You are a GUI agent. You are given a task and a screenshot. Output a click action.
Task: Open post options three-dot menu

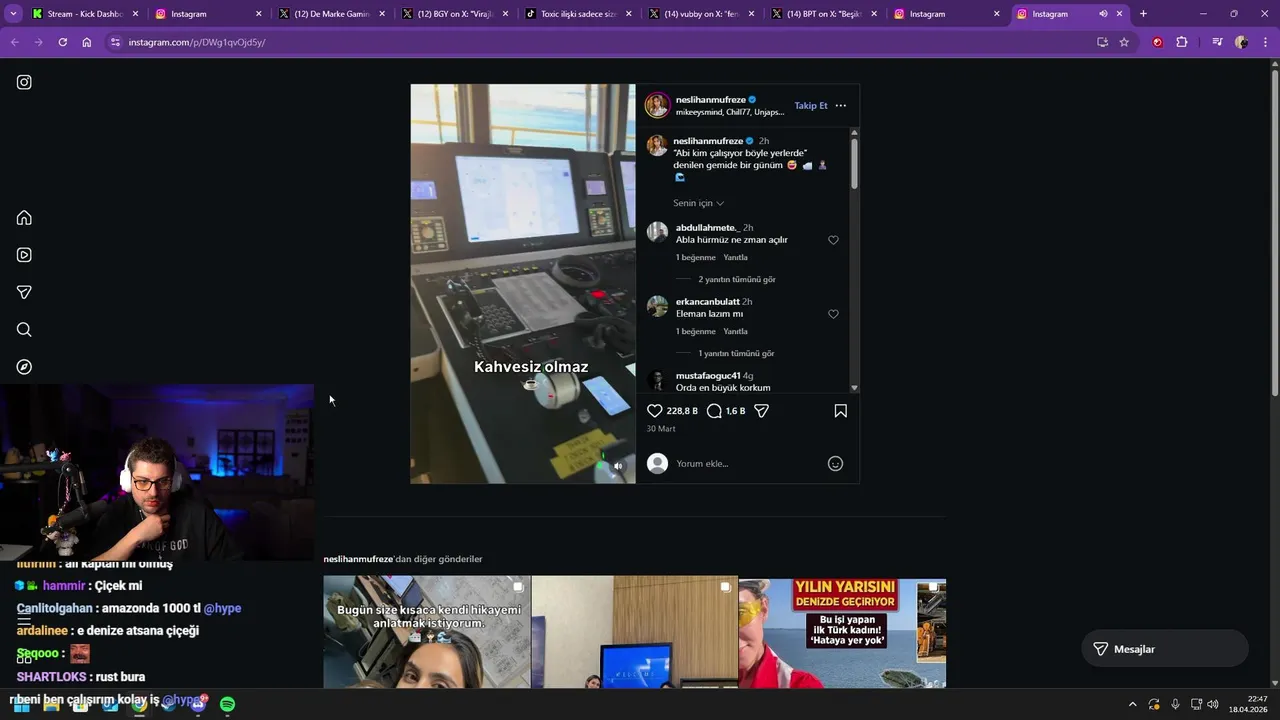click(841, 105)
